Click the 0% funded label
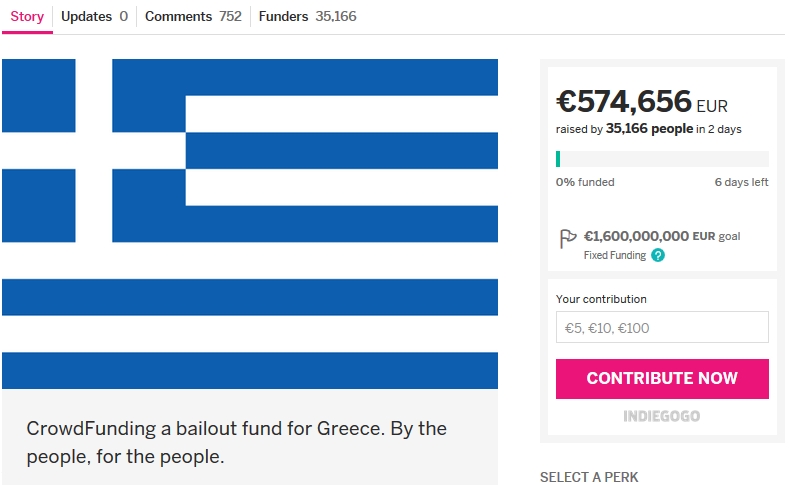 tap(585, 182)
